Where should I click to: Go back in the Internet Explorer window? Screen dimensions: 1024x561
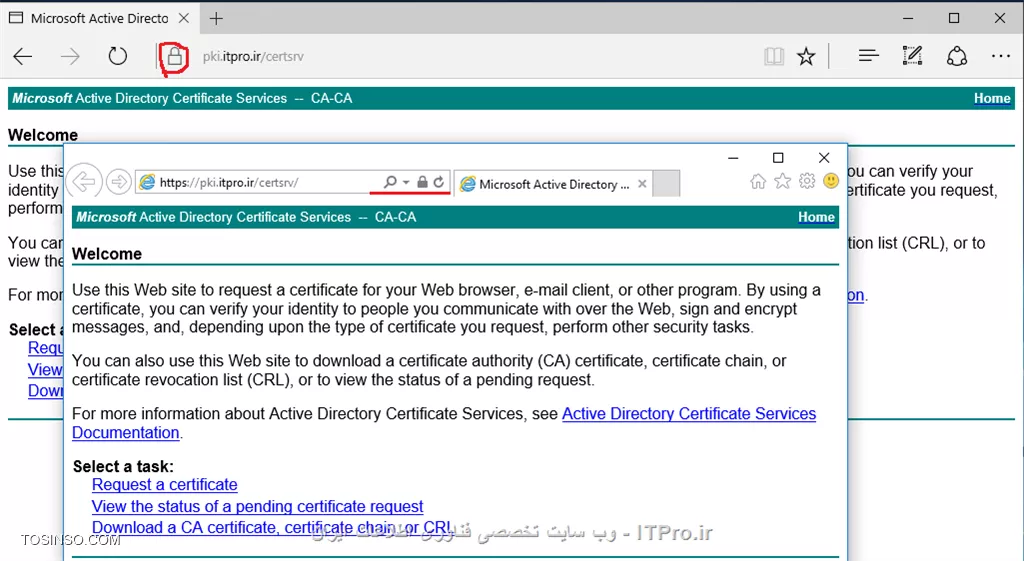(84, 181)
